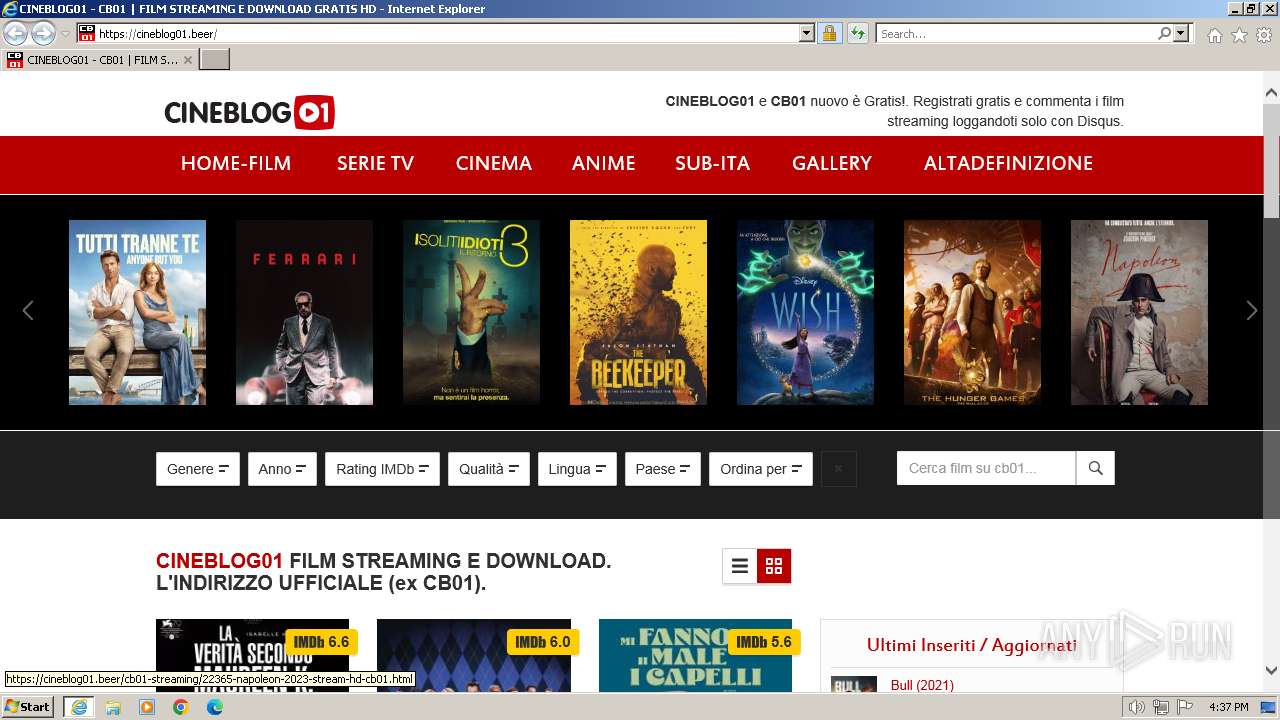Click the scrollbar down arrow

tap(1271, 670)
